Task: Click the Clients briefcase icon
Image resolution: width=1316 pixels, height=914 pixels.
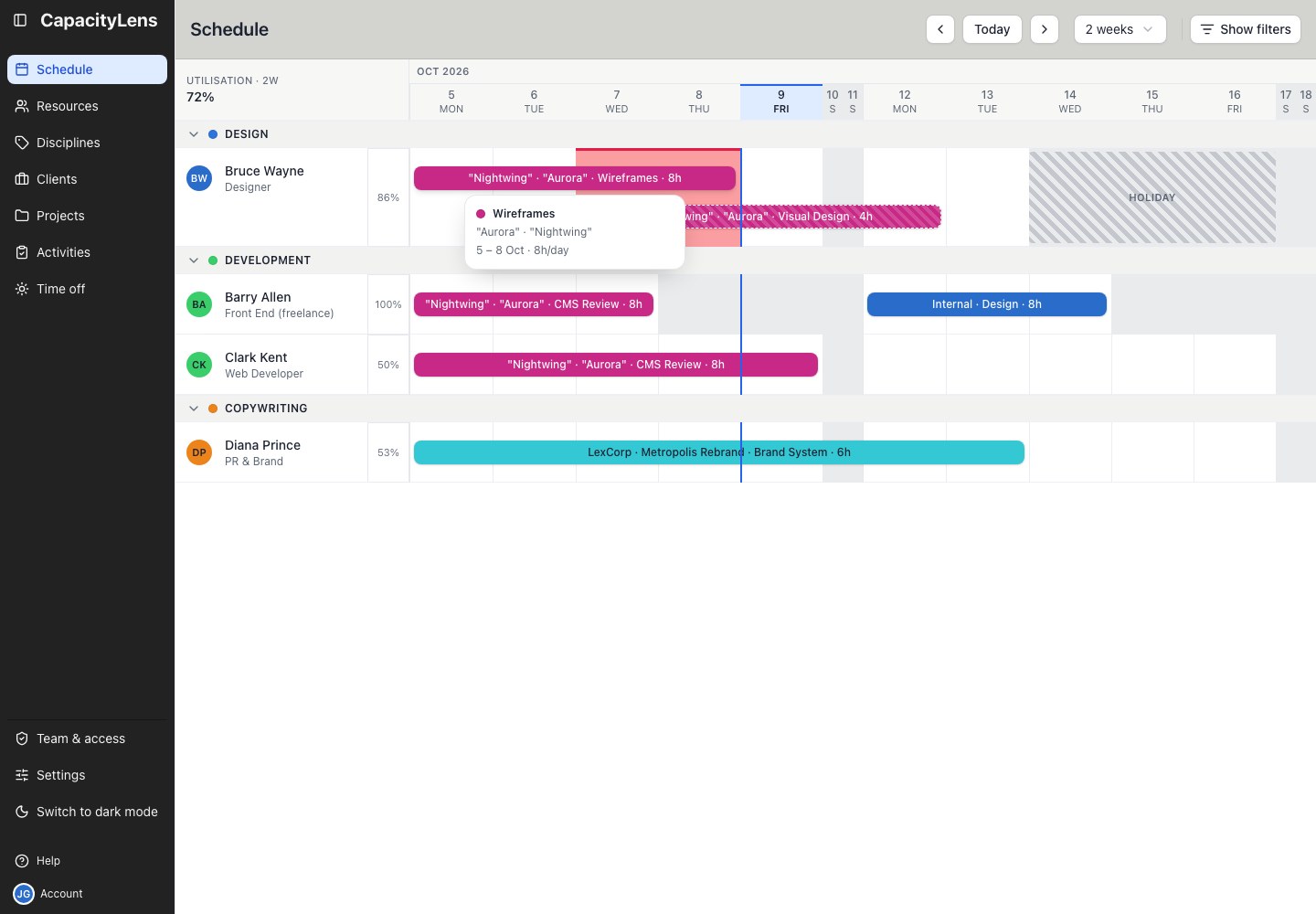Action: pyautogui.click(x=22, y=179)
